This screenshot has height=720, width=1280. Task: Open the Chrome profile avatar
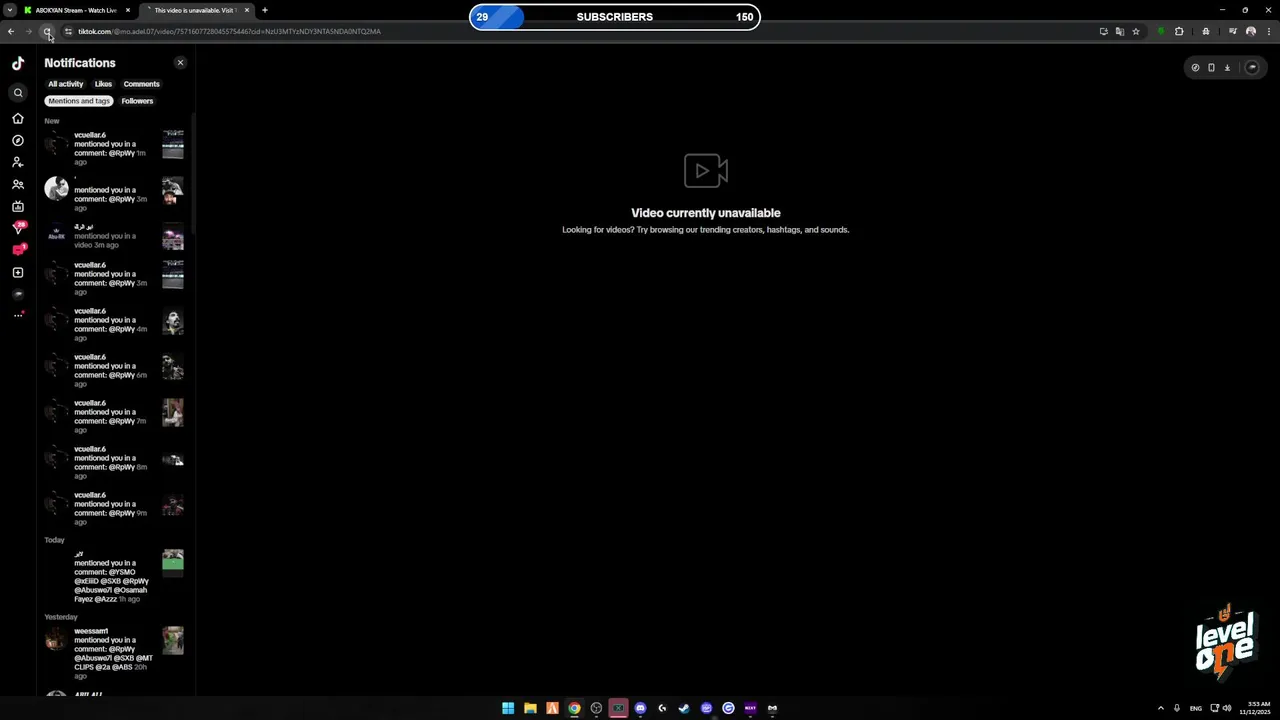click(1251, 31)
